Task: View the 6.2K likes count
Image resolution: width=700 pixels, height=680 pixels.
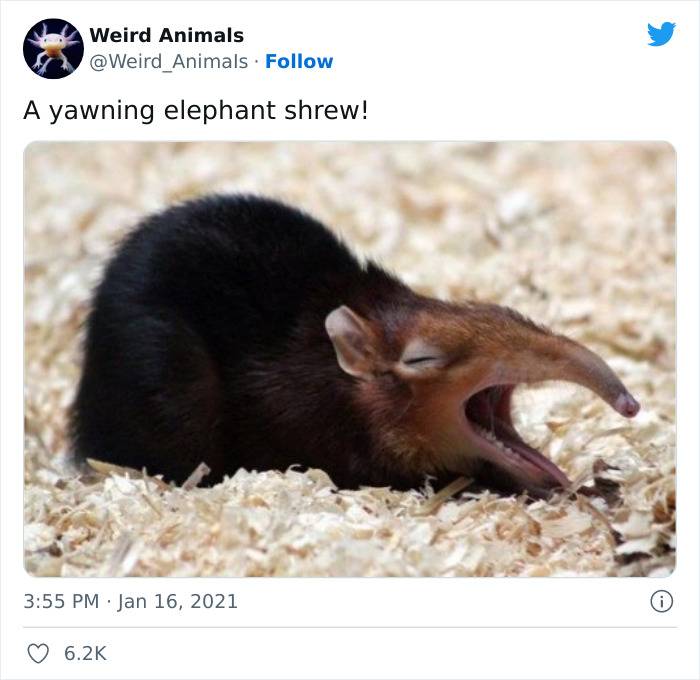Action: [85, 654]
